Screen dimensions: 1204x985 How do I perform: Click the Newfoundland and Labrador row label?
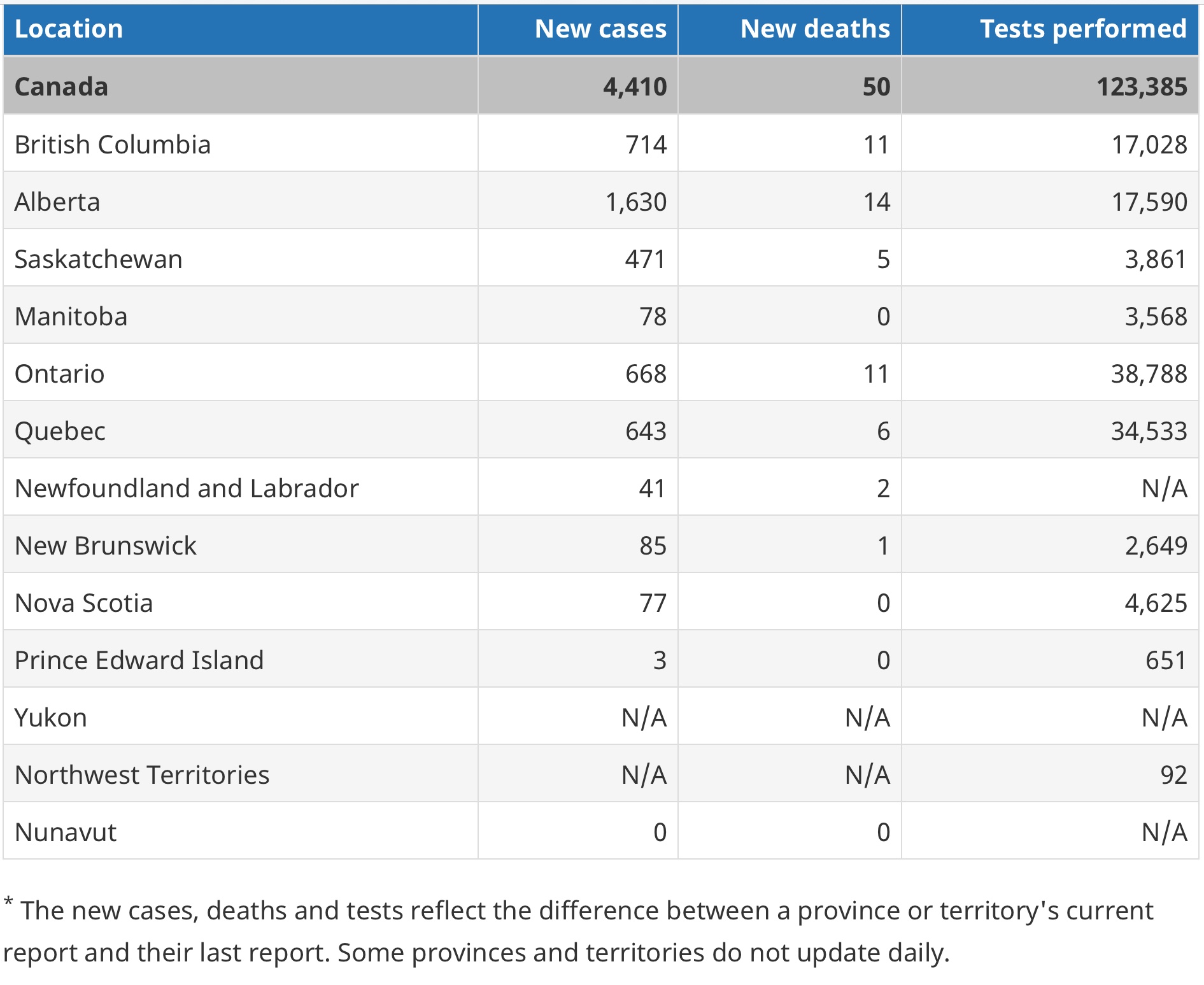(x=187, y=488)
